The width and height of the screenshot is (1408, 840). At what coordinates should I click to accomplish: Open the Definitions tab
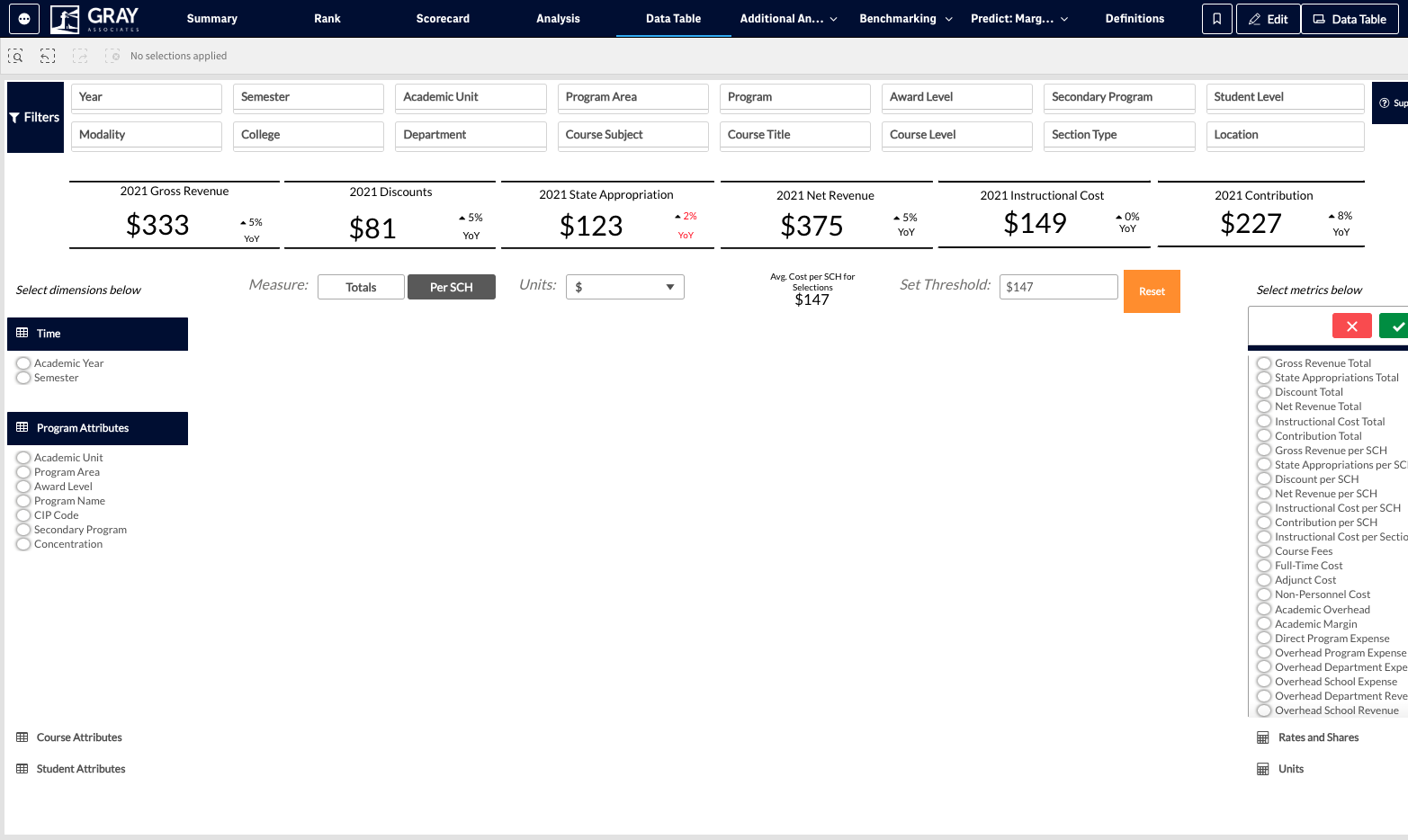(1134, 19)
